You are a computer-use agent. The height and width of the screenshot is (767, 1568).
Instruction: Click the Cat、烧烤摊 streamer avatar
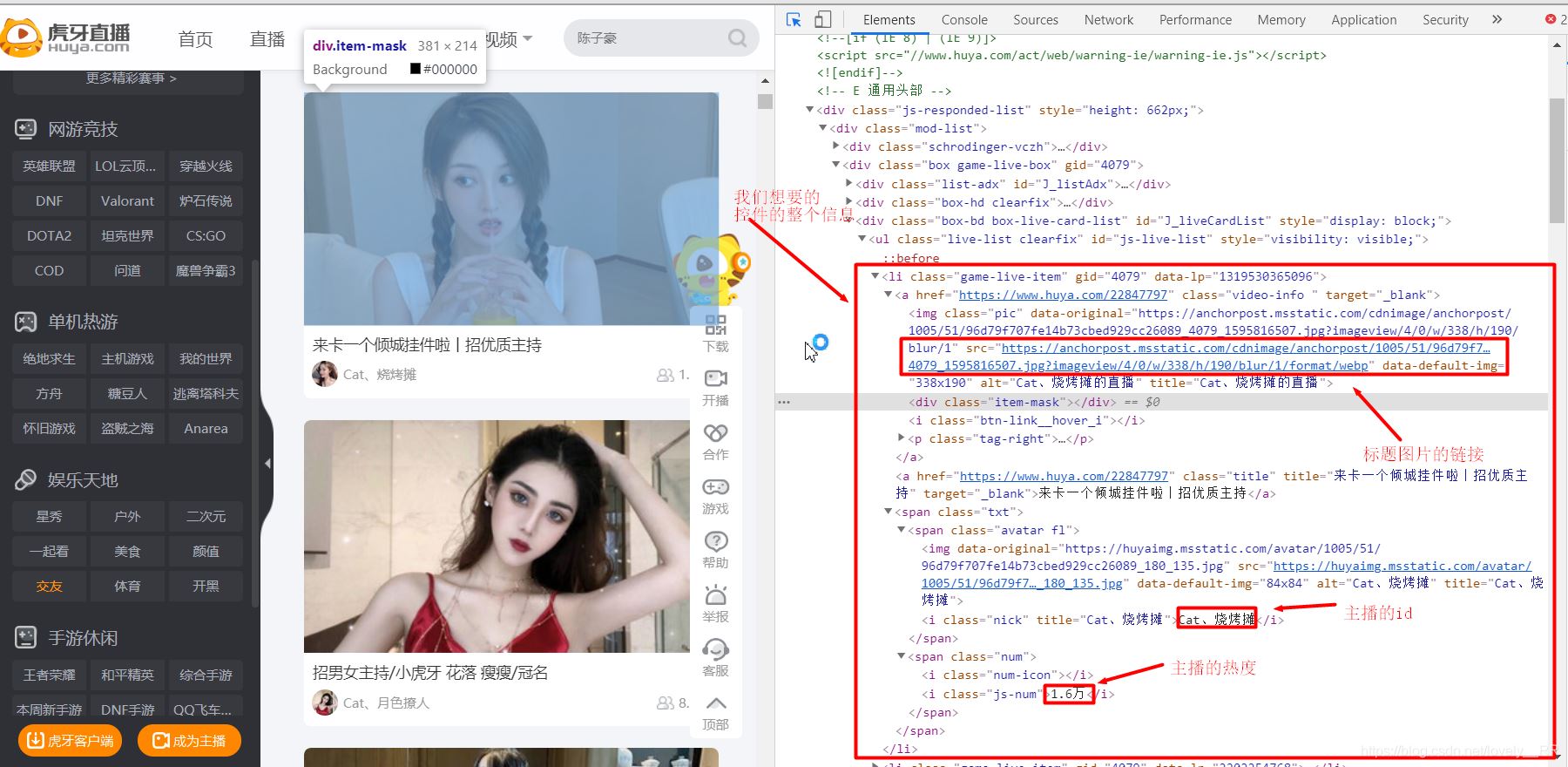coord(325,374)
